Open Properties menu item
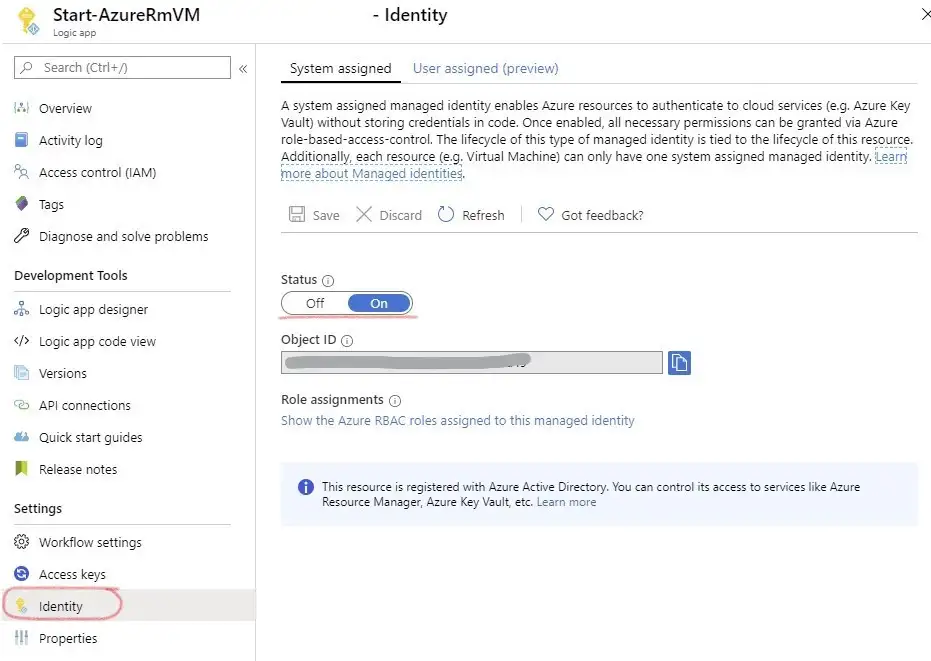 pos(68,638)
